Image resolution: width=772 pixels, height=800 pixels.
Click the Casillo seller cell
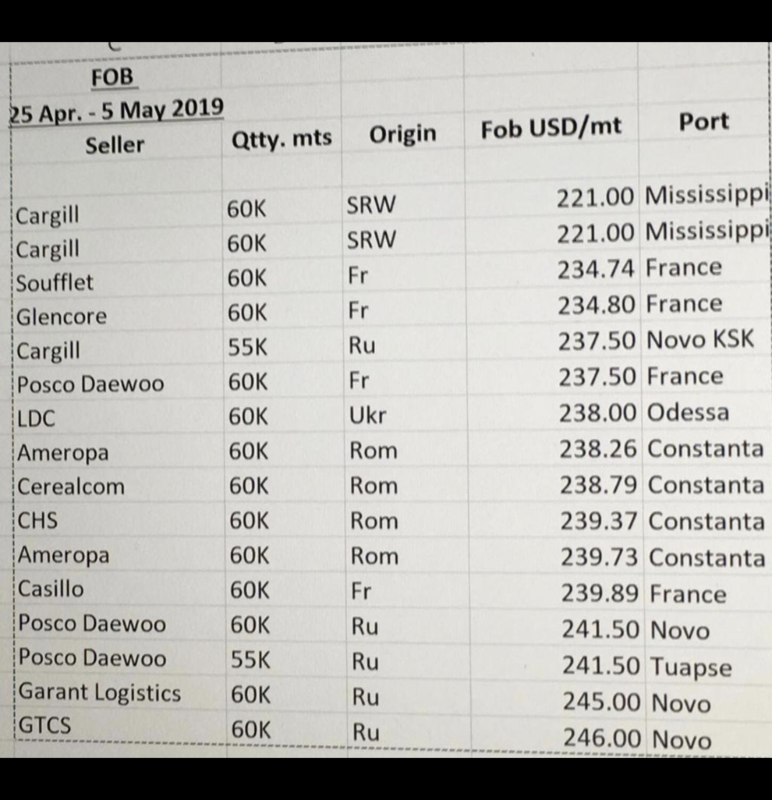[x=52, y=591]
